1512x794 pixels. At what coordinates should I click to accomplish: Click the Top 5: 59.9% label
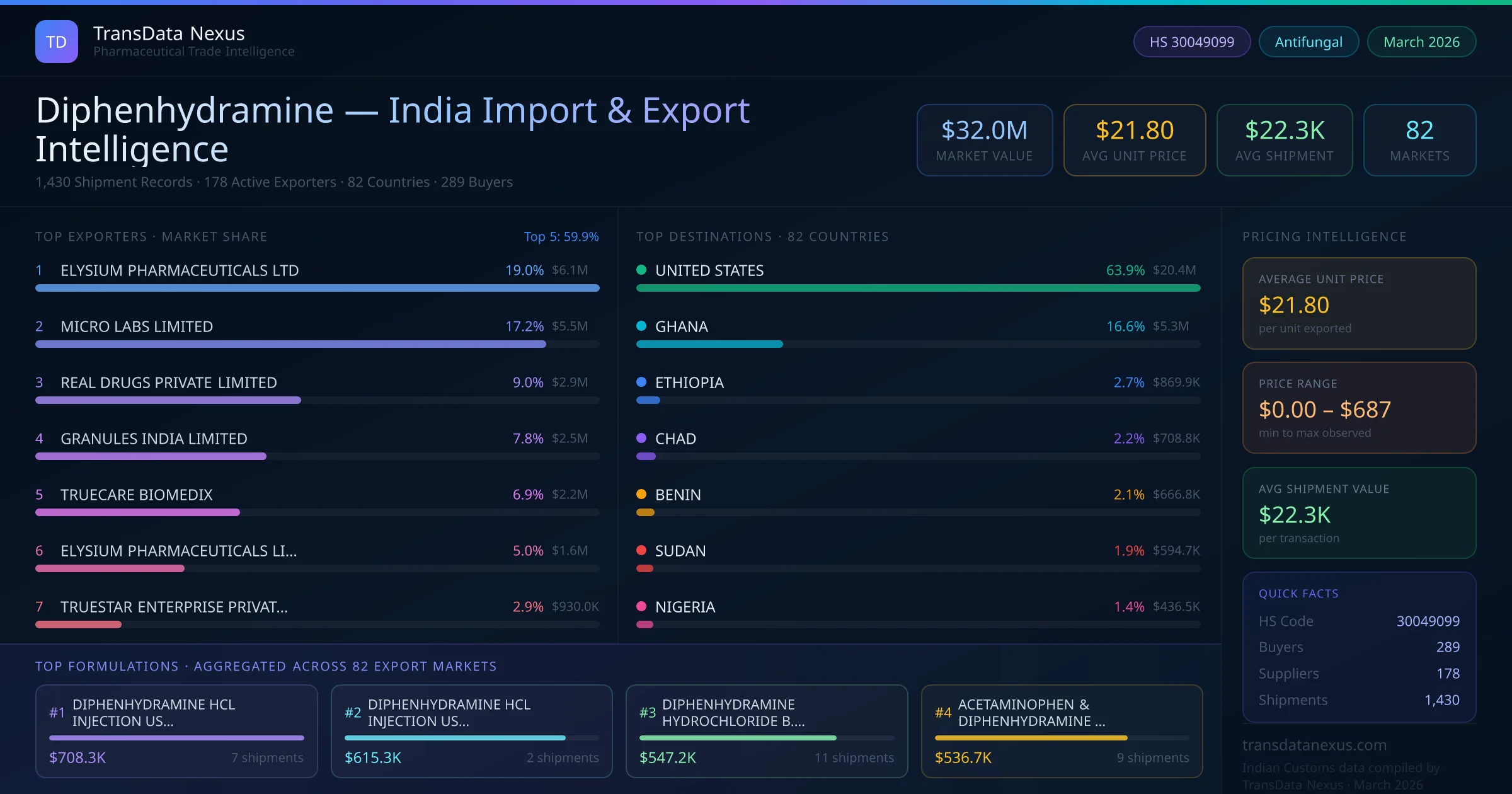[561, 236]
